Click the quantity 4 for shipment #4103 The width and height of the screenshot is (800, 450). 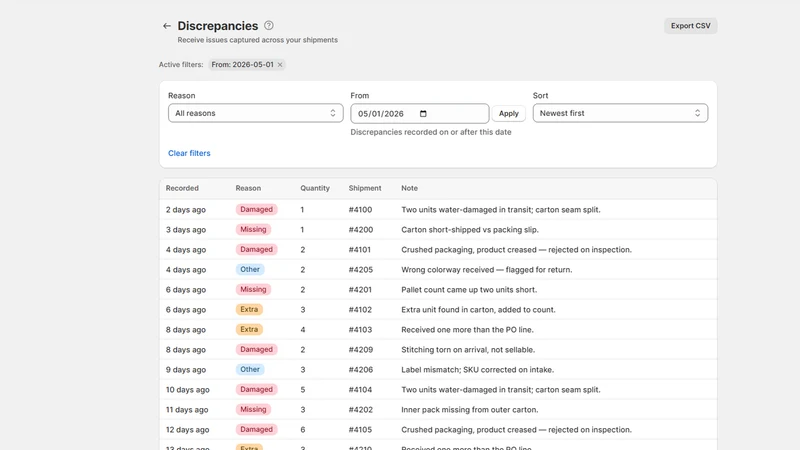pyautogui.click(x=303, y=330)
